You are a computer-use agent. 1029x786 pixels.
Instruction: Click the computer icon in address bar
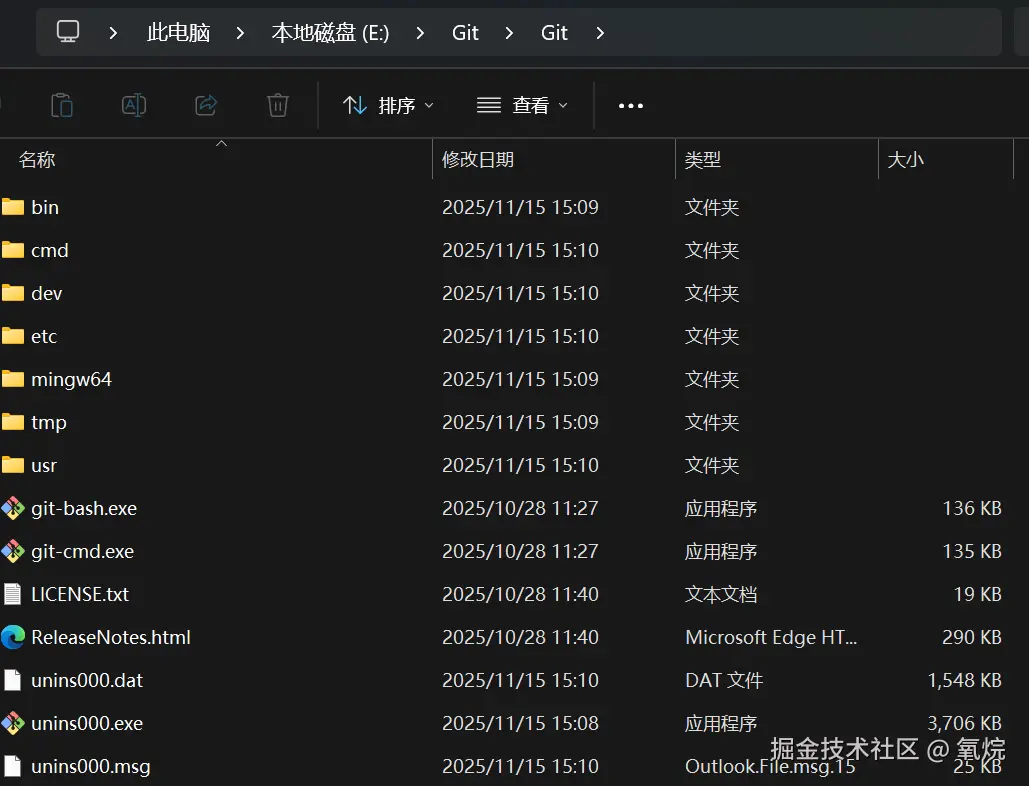68,31
